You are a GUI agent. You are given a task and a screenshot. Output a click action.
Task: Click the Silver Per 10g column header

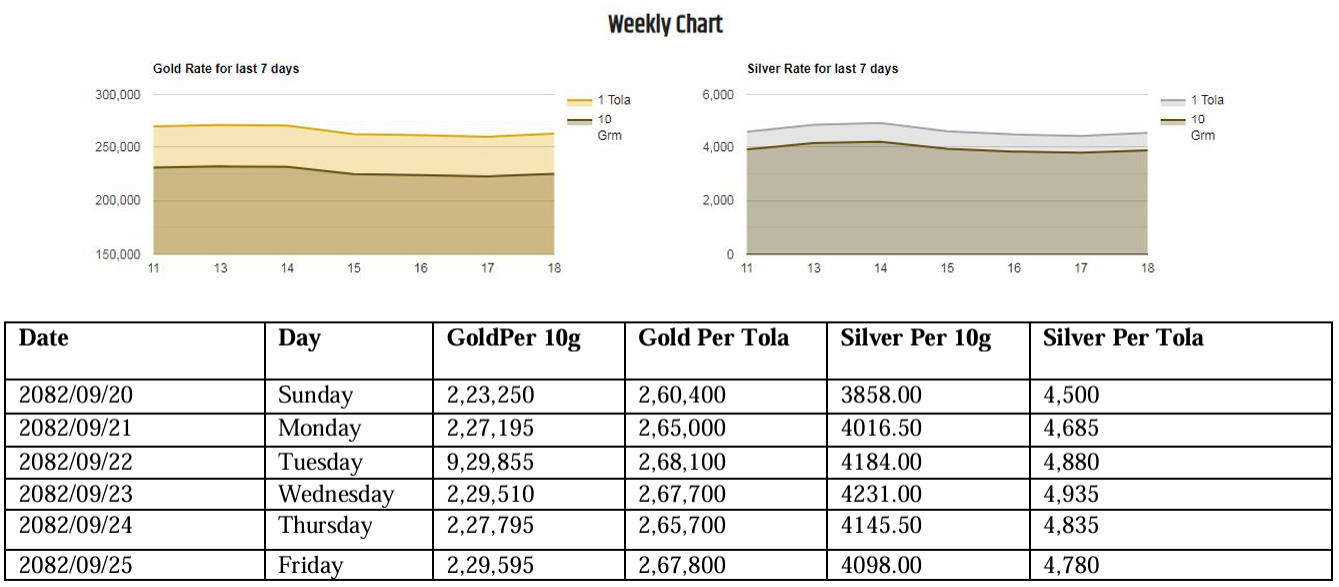(915, 338)
